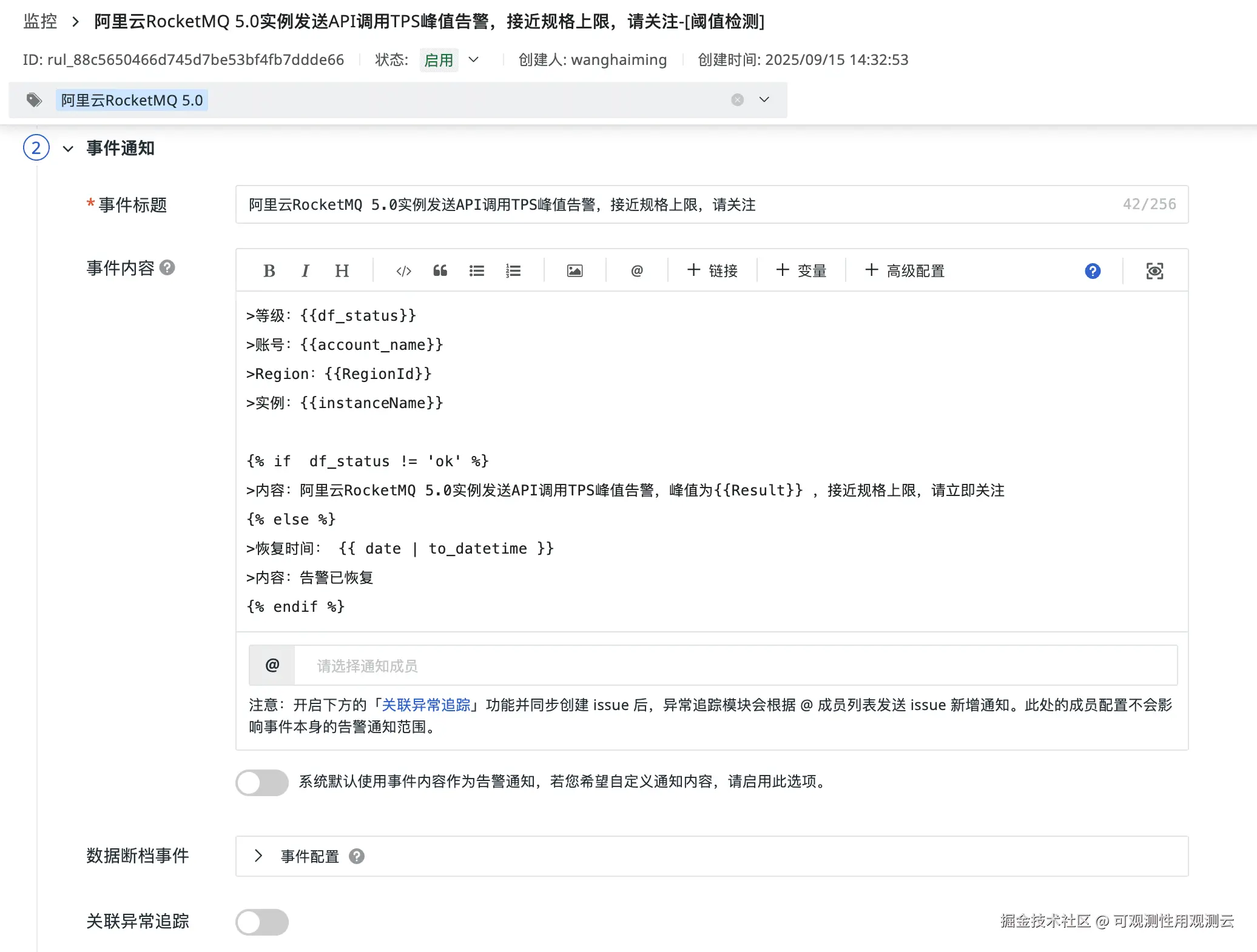Image resolution: width=1257 pixels, height=952 pixels.
Task: Toggle bold formatting in editor toolbar
Action: (x=269, y=271)
